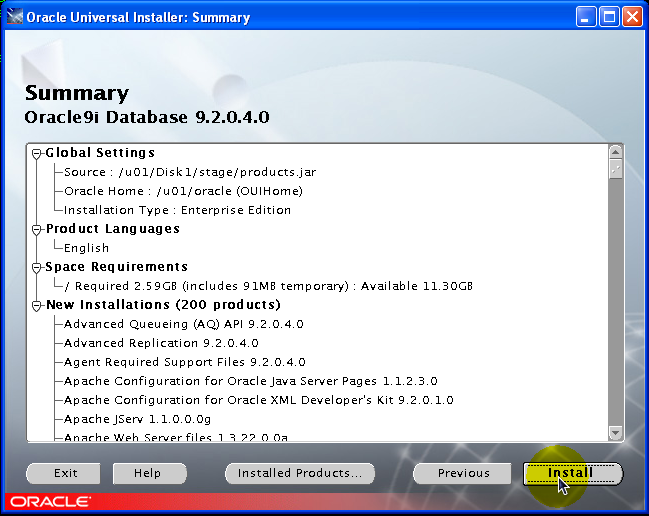Exit the Oracle installer
Screen dimensions: 649x516
tap(63, 473)
